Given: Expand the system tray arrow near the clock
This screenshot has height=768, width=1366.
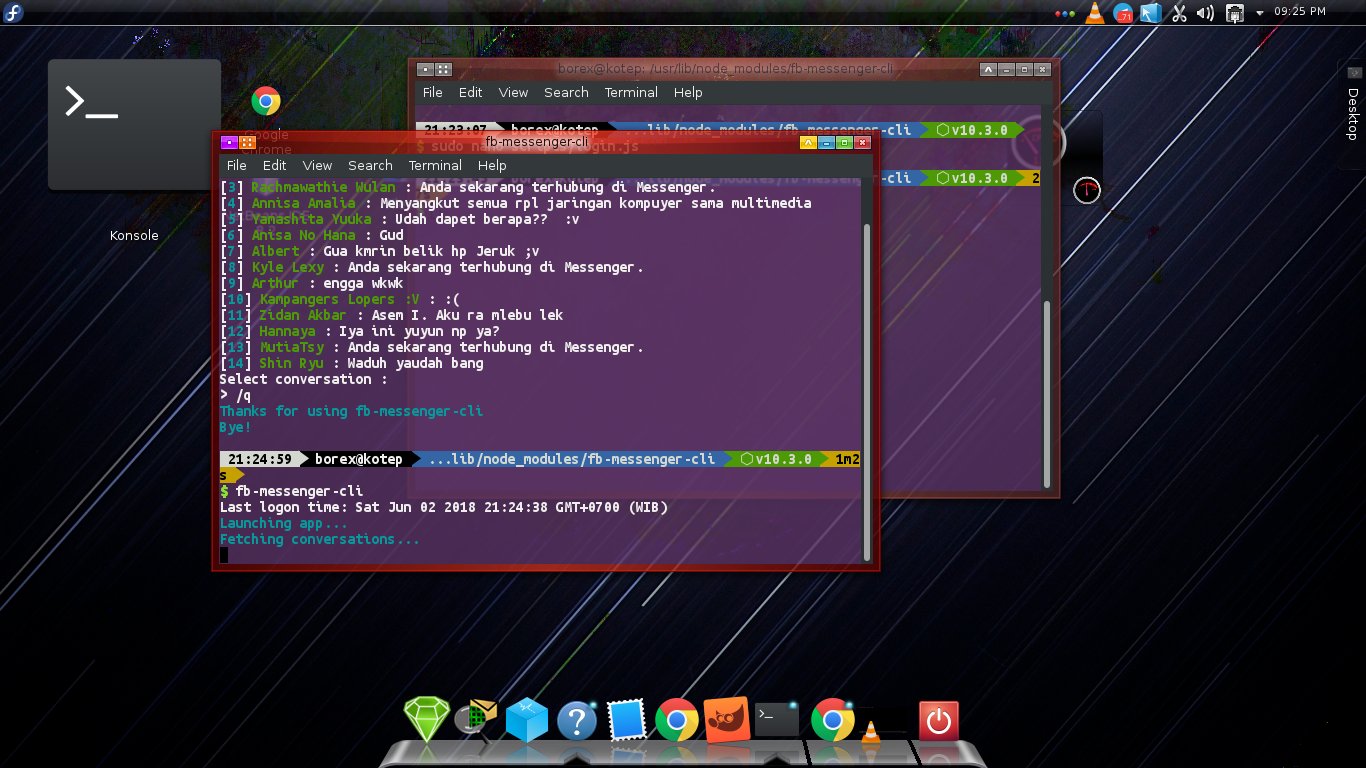Looking at the screenshot, I should point(1258,13).
